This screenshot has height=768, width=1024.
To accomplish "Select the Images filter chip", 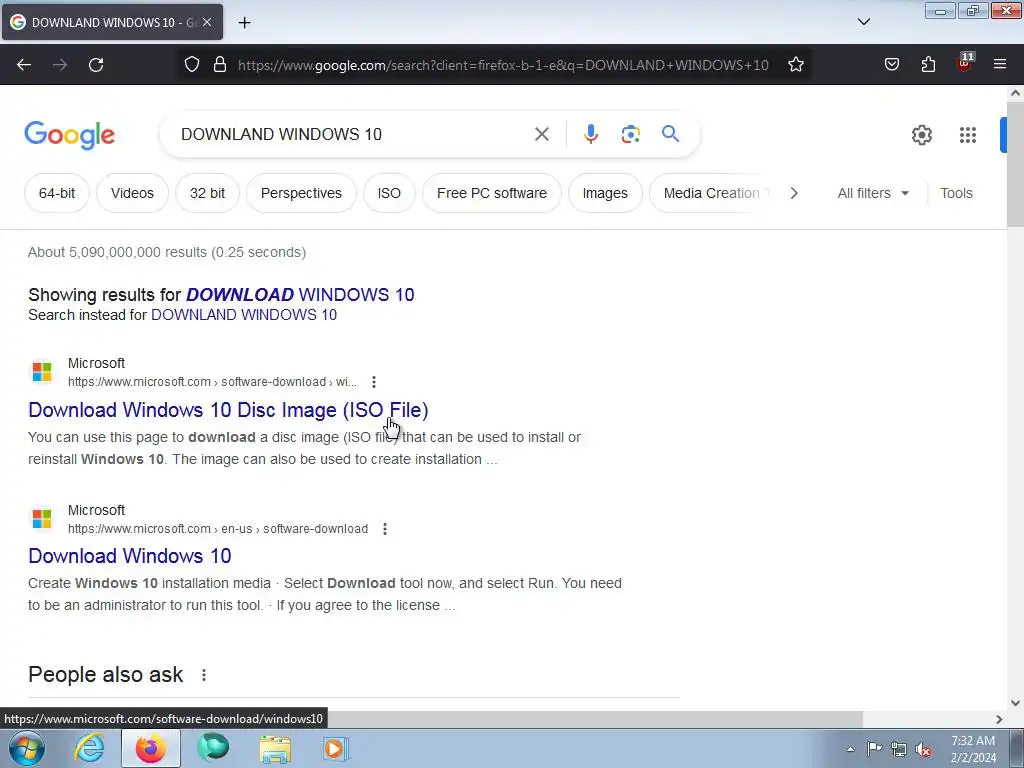I will 605,193.
